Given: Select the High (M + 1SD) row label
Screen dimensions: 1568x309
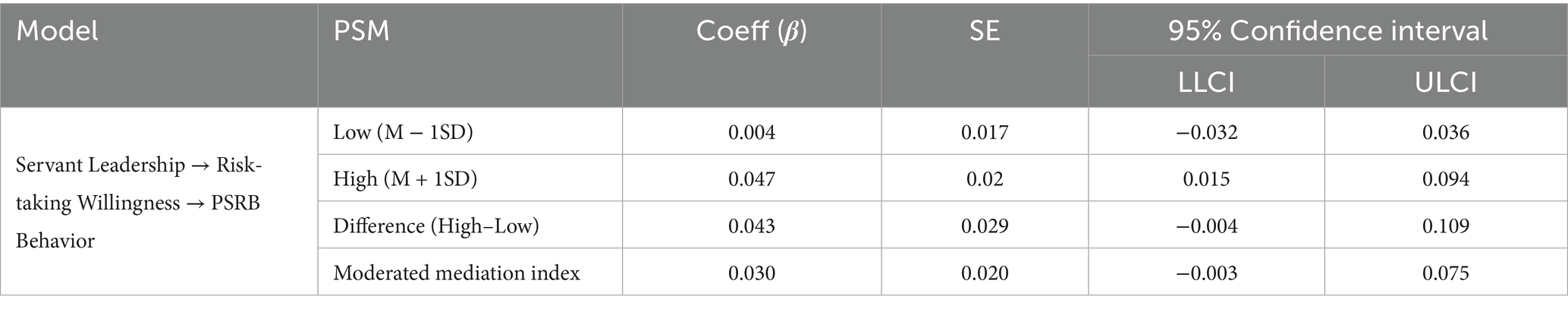Looking at the screenshot, I should (x=405, y=179).
